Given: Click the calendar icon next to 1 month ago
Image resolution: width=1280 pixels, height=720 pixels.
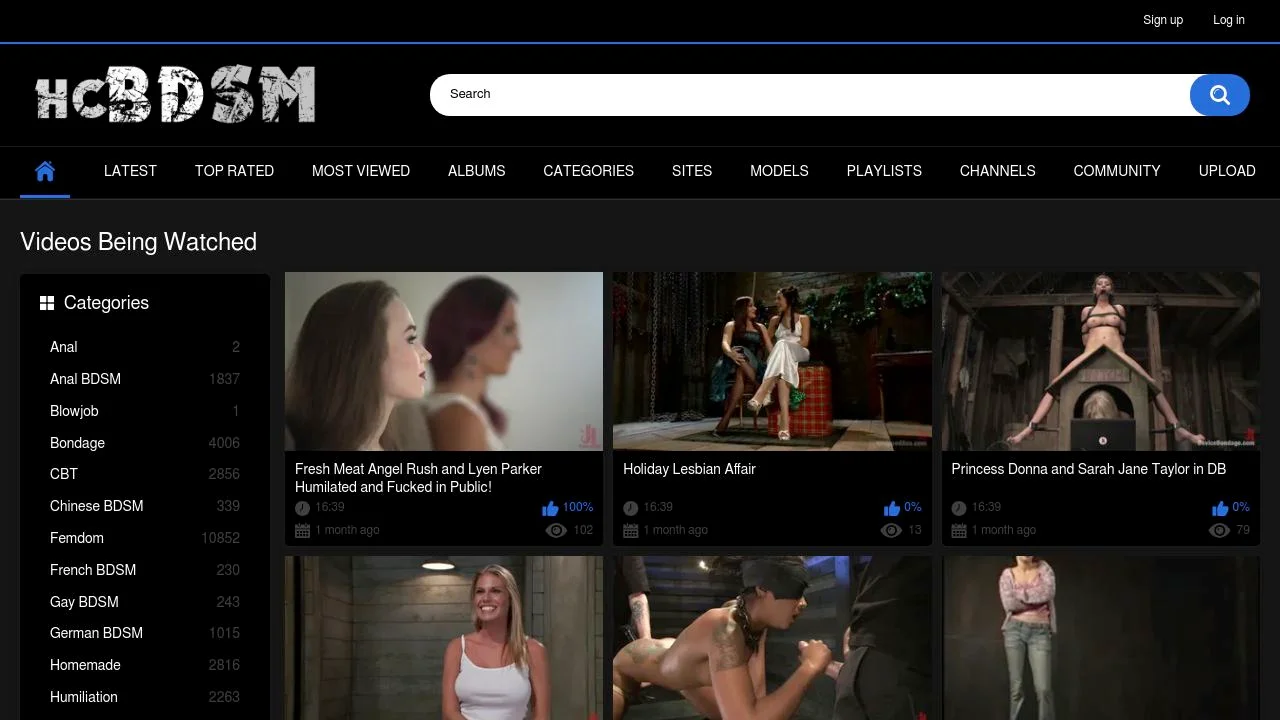Looking at the screenshot, I should coord(302,530).
